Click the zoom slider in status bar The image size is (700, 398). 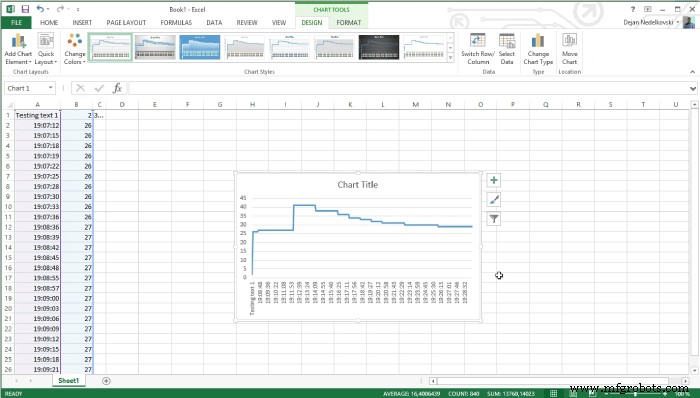(x=636, y=394)
